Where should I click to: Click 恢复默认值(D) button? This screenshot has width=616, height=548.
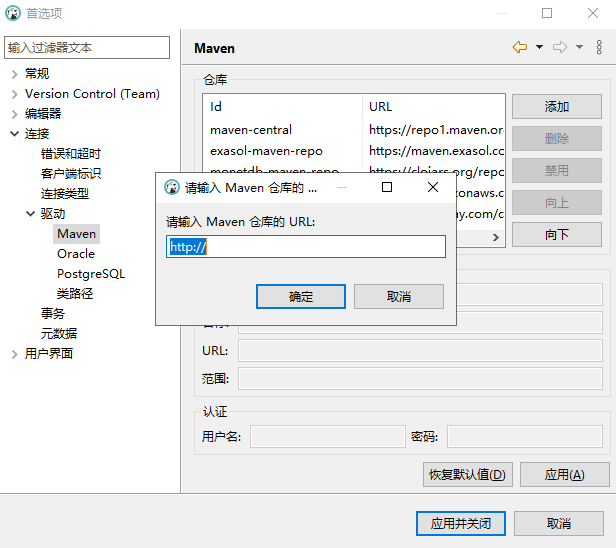pyautogui.click(x=468, y=475)
